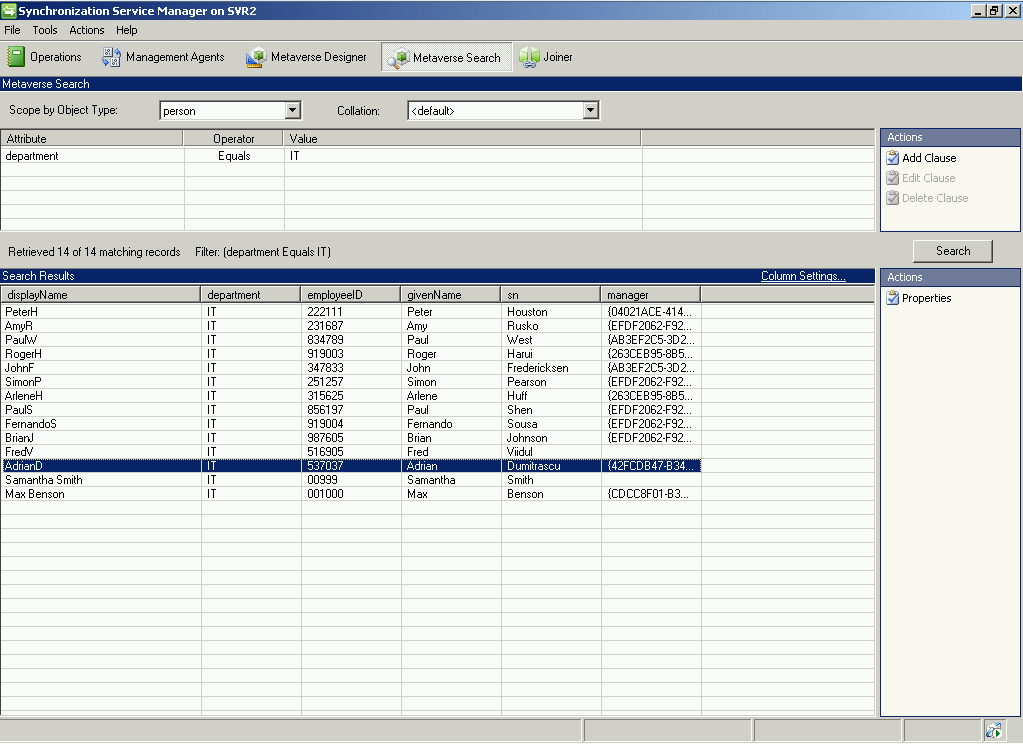Select the Samantha Smith row
Screen dimensions: 1023x744
(351, 480)
